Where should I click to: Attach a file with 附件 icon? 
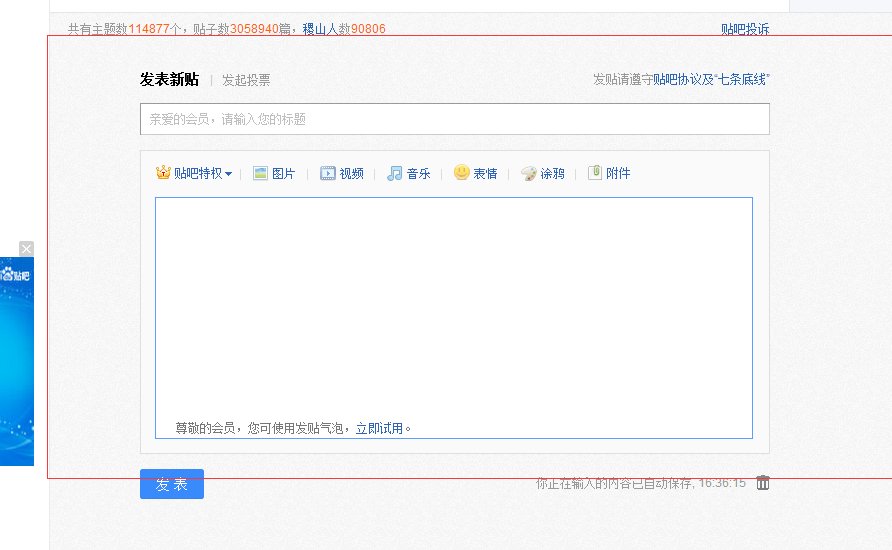tap(609, 173)
